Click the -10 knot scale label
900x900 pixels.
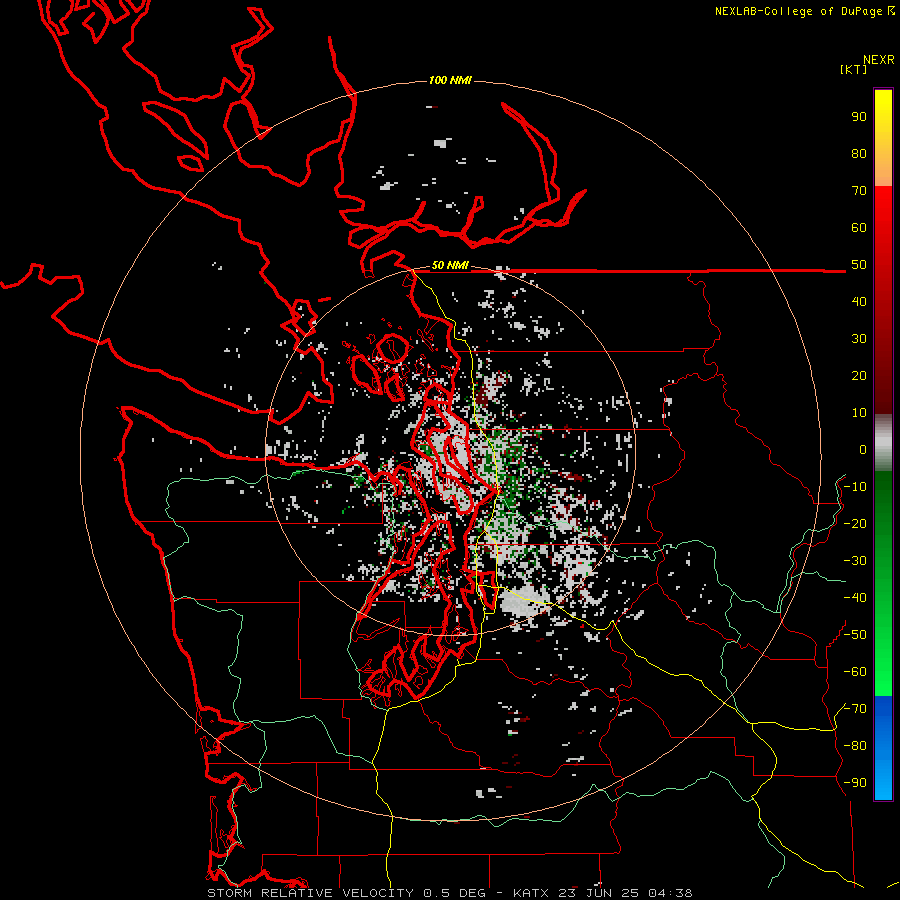coord(855,487)
